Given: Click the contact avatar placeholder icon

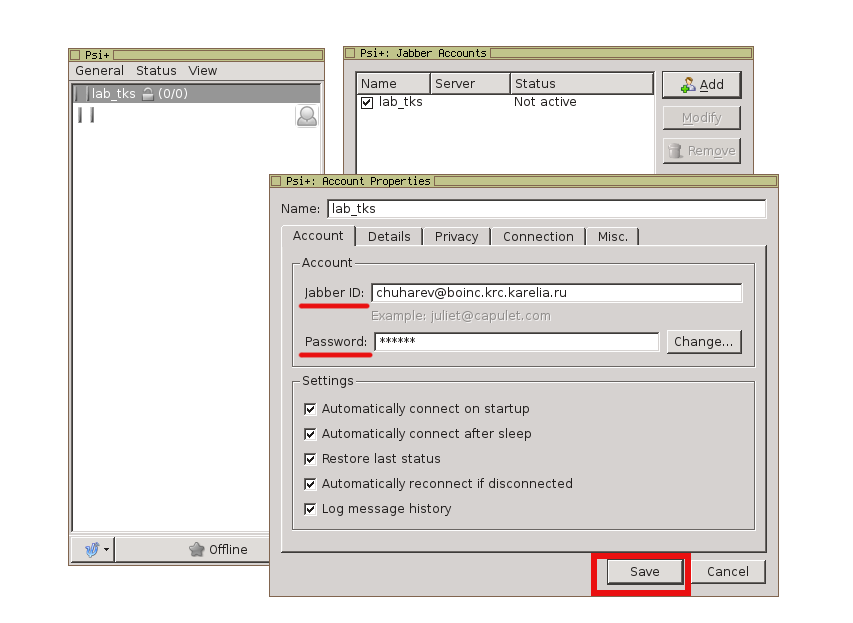Looking at the screenshot, I should coord(307,116).
